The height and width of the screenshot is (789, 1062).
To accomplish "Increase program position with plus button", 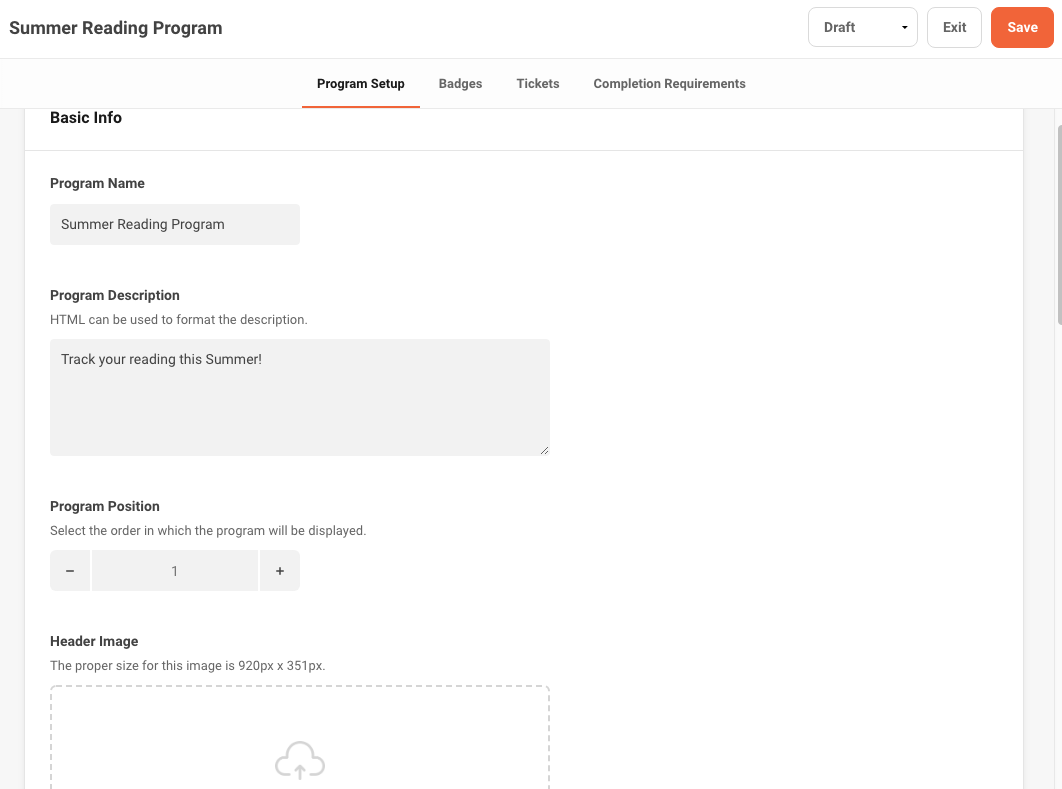I will (280, 570).
